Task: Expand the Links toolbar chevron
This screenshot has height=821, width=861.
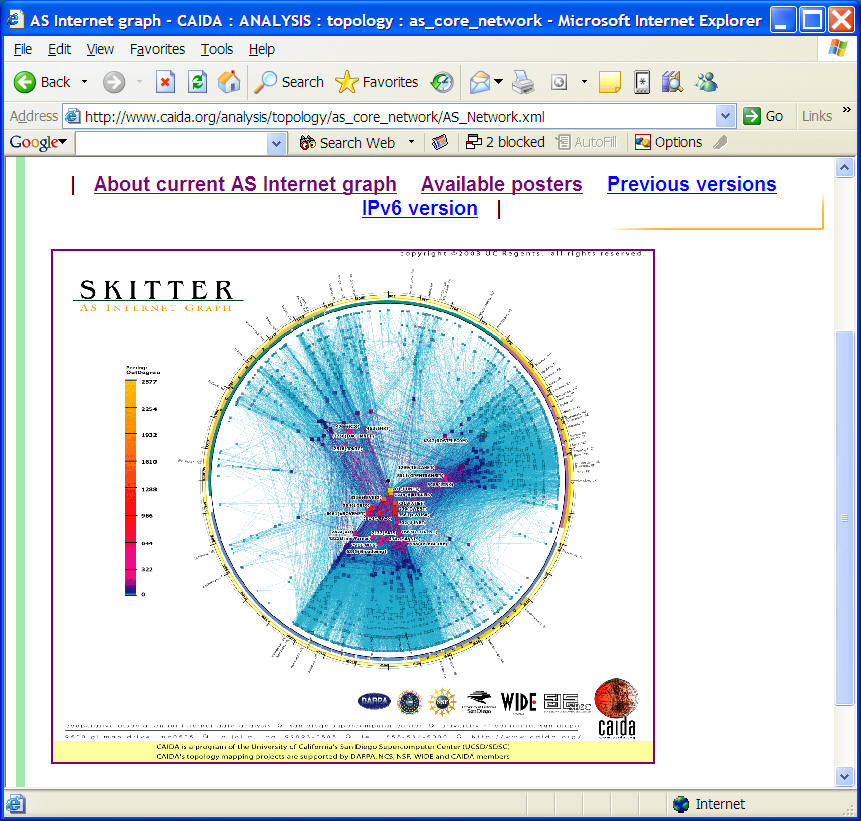Action: [x=847, y=110]
